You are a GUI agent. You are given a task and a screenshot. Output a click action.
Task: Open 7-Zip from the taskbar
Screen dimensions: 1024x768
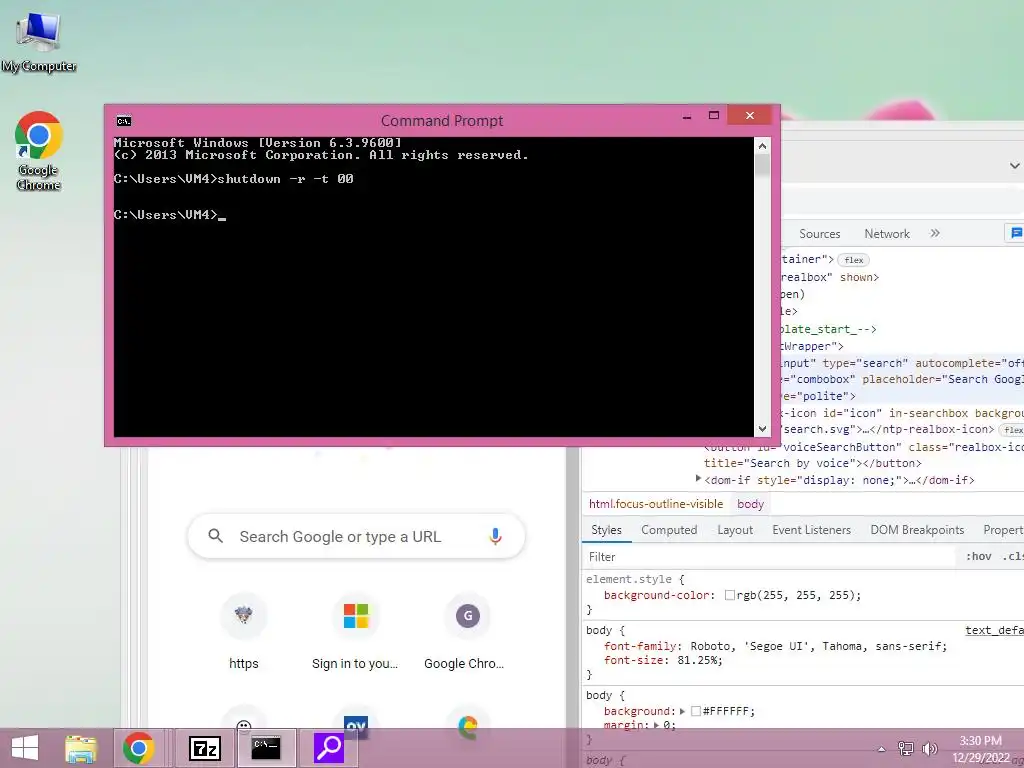(204, 748)
